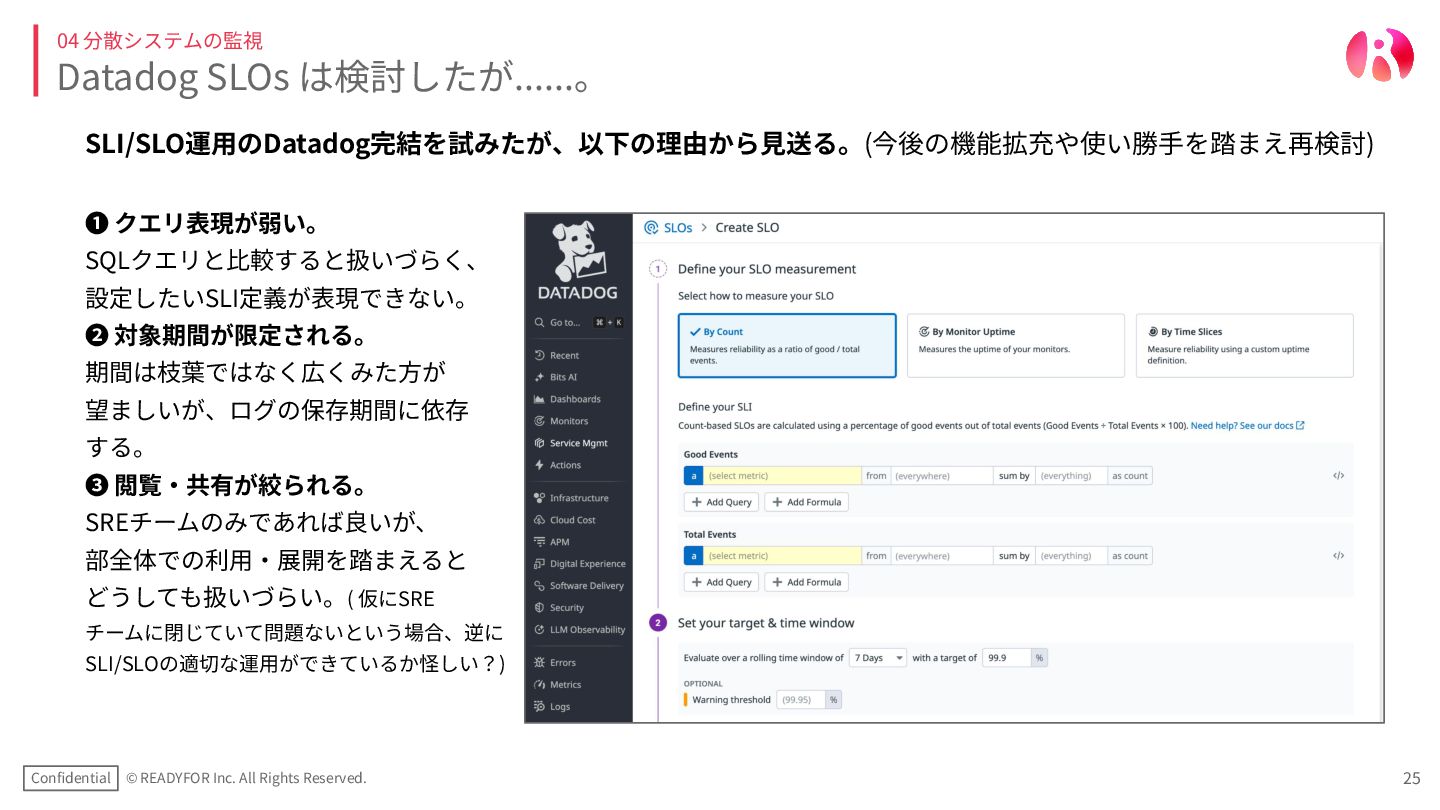Click the Logs sidebar icon

[x=540, y=707]
